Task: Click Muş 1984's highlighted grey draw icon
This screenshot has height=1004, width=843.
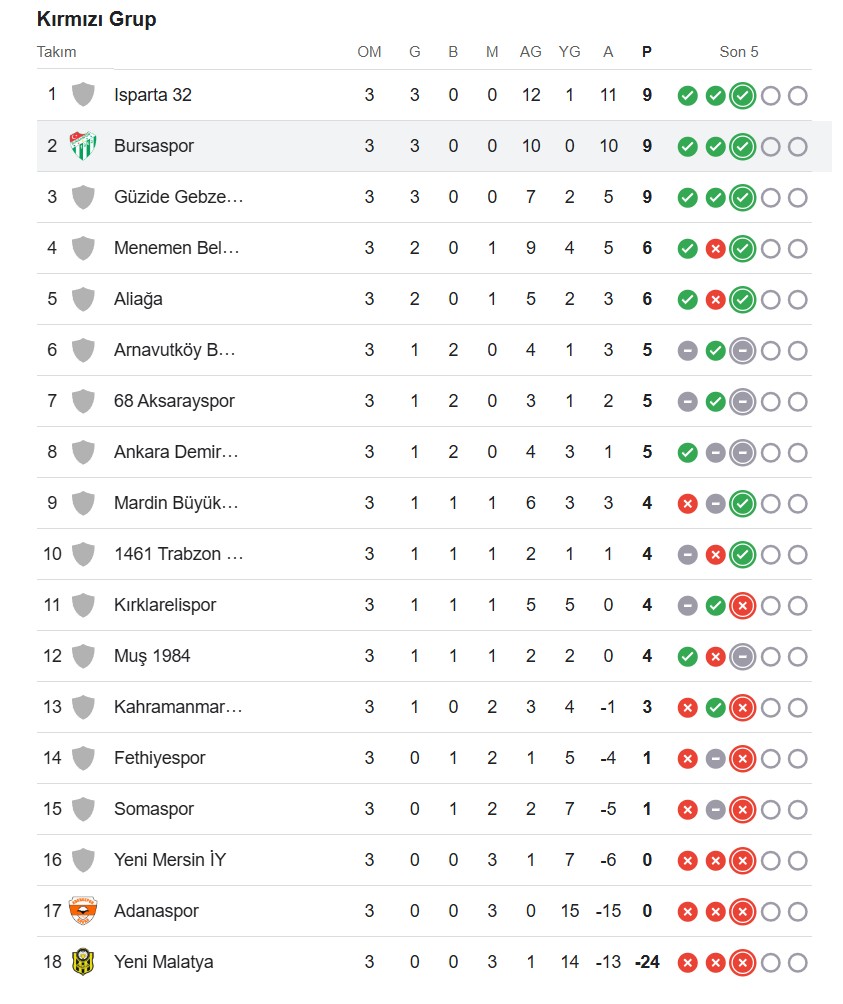Action: click(743, 656)
